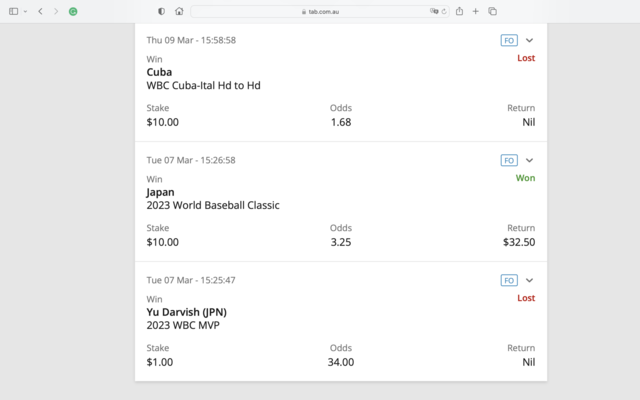Screen dimensions: 640x400
Task: Click the 'Thu 09 Mar - 15:58:58' timestamp
Action: [191, 40]
